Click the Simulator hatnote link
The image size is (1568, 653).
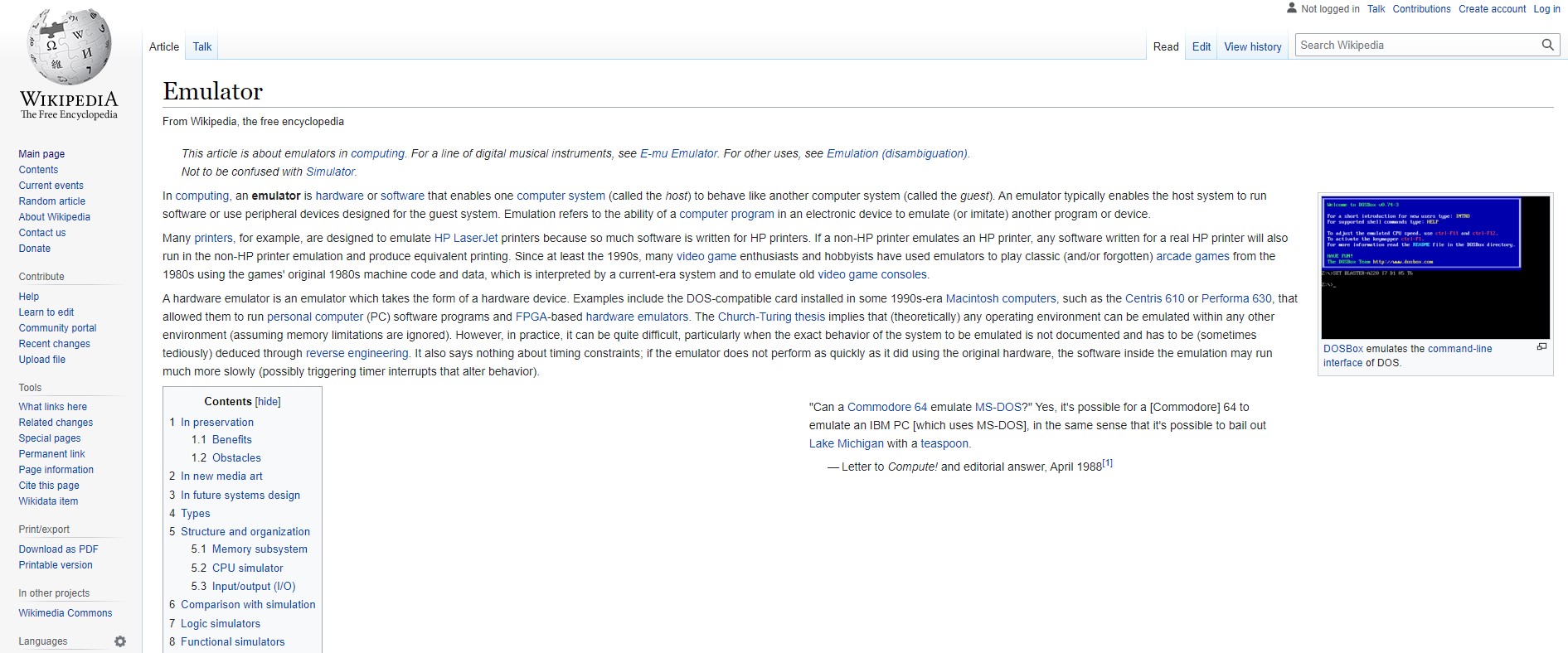click(330, 172)
